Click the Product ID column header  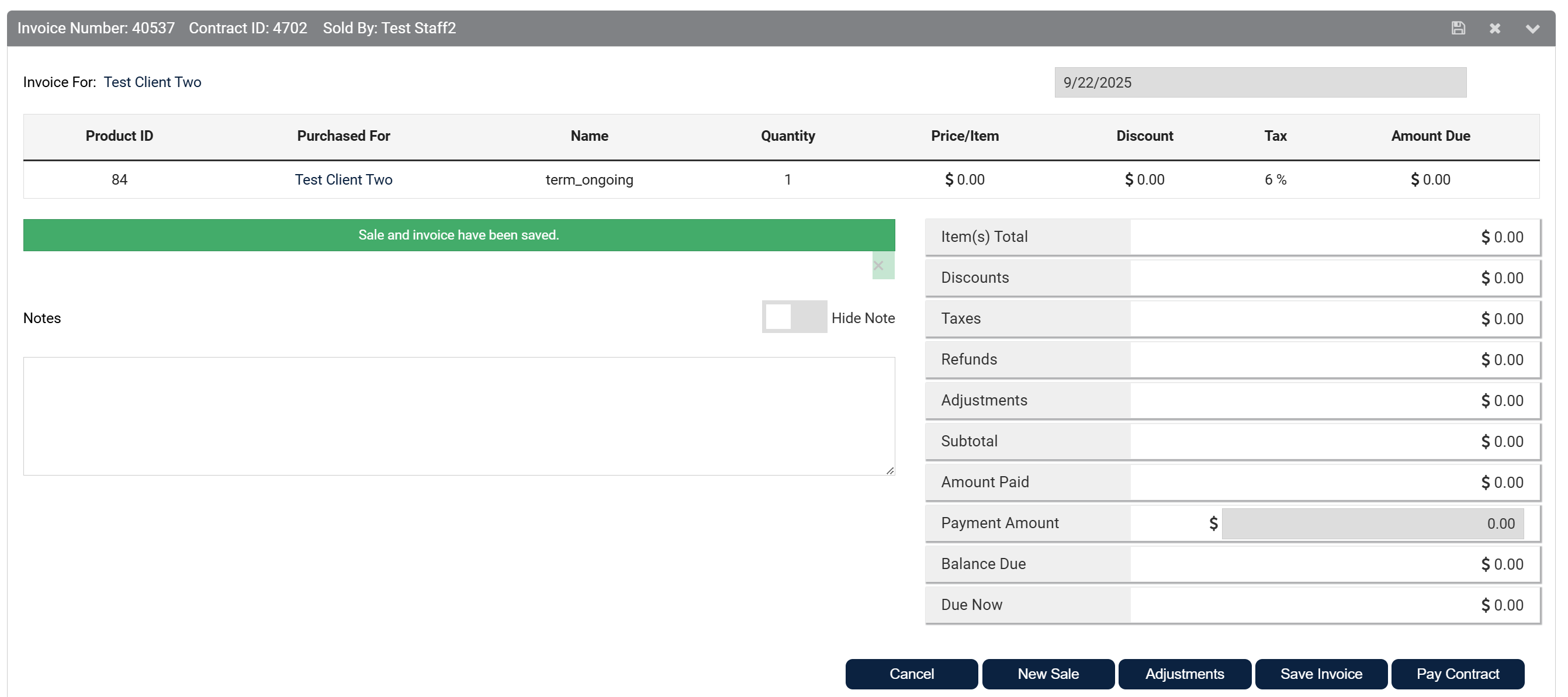coord(119,136)
